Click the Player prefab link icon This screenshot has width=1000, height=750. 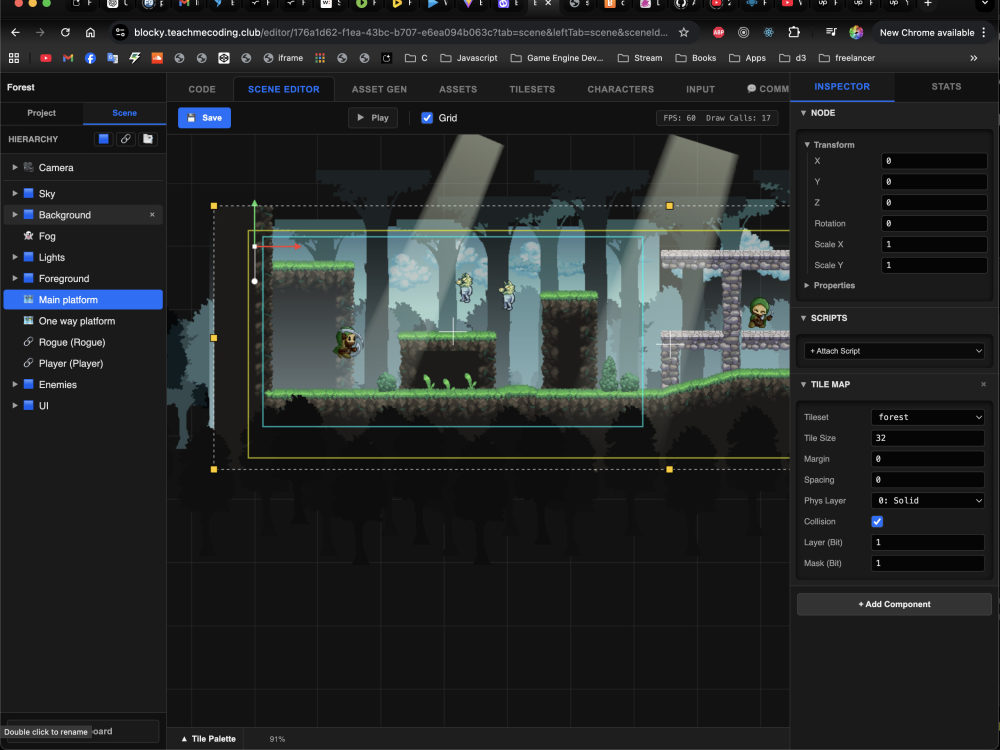point(29,363)
